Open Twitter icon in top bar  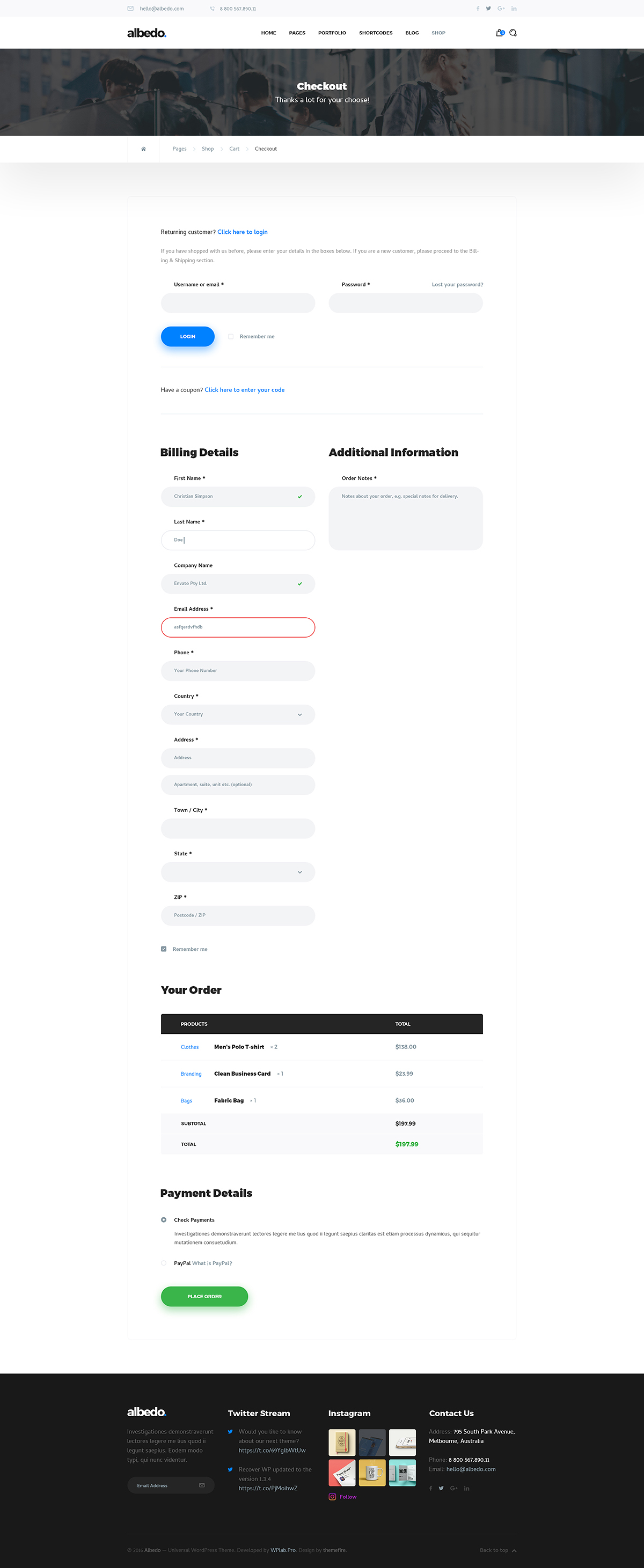(x=488, y=9)
